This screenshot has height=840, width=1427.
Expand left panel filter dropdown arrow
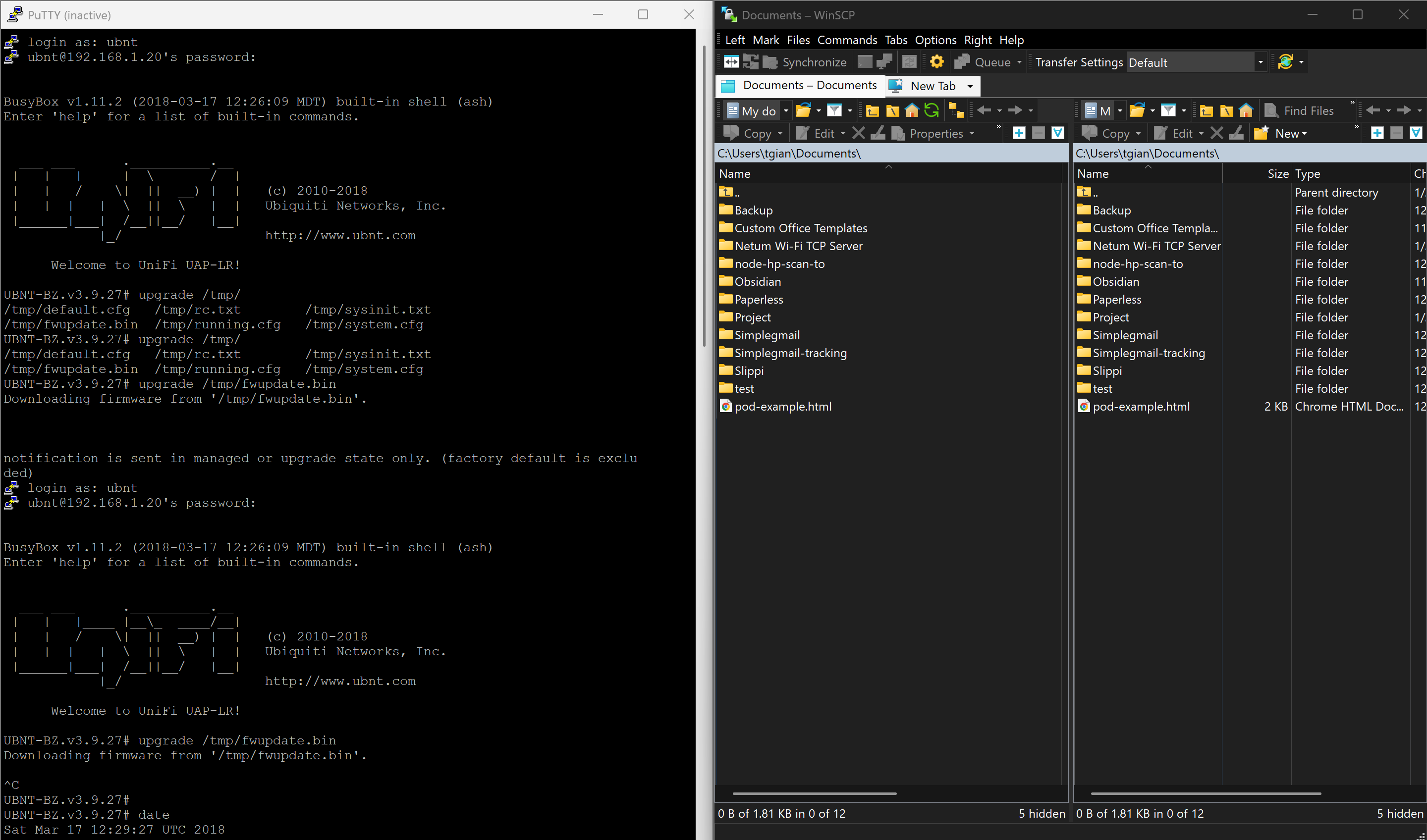click(849, 110)
